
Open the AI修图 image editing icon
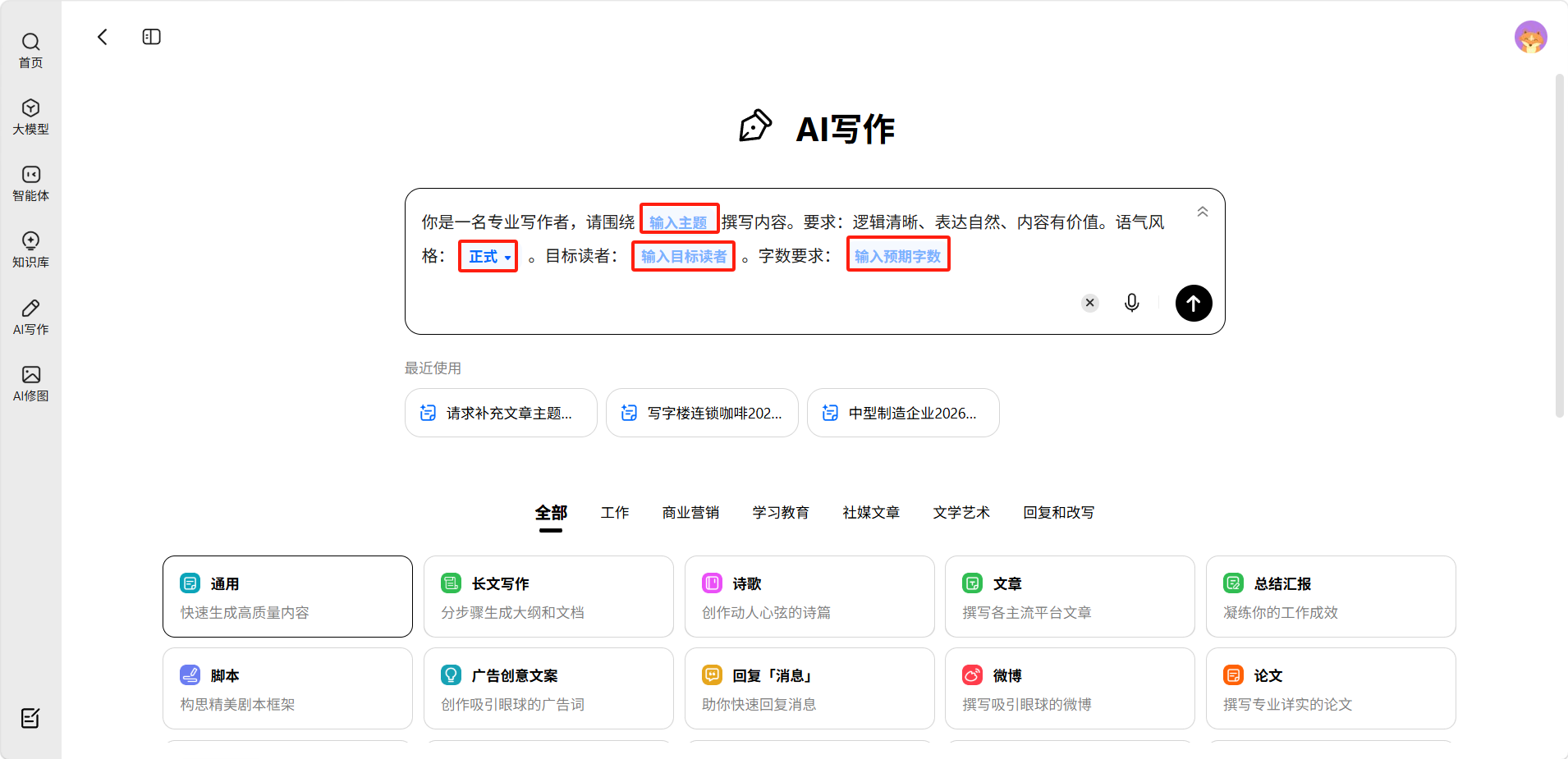click(30, 383)
